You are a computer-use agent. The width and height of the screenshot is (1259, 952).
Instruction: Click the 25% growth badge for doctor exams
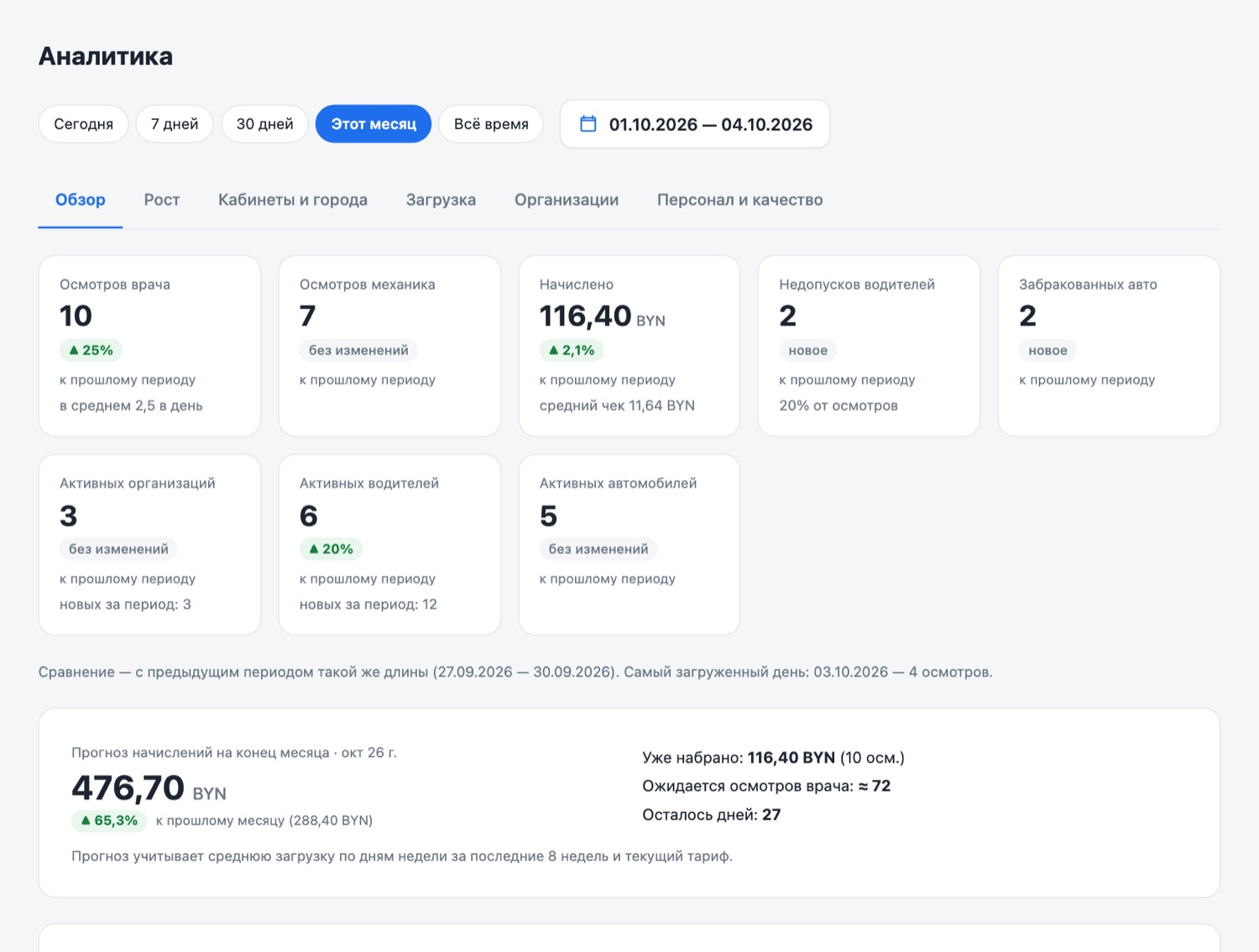coord(91,350)
